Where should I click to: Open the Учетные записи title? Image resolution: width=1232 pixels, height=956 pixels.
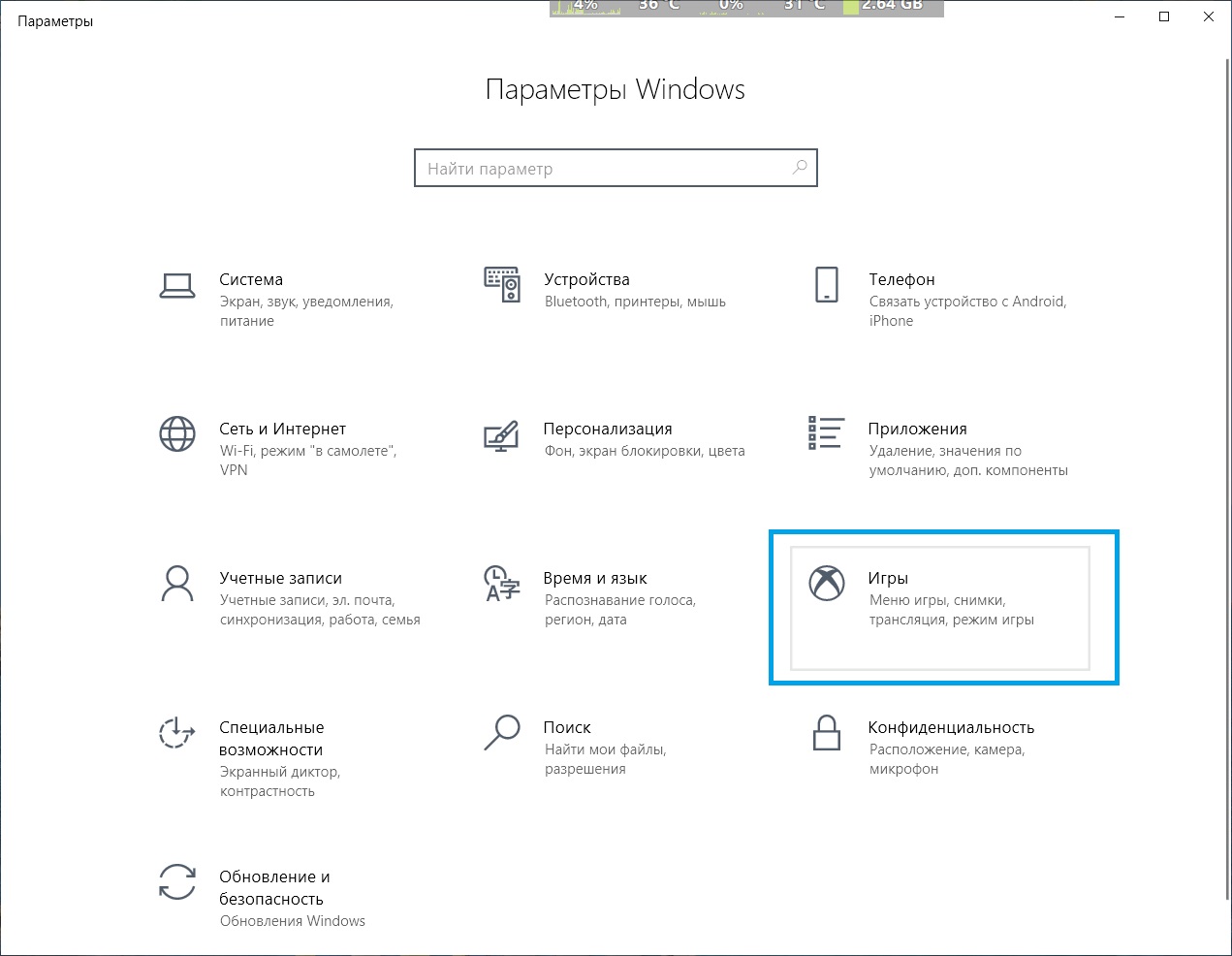tap(280, 578)
